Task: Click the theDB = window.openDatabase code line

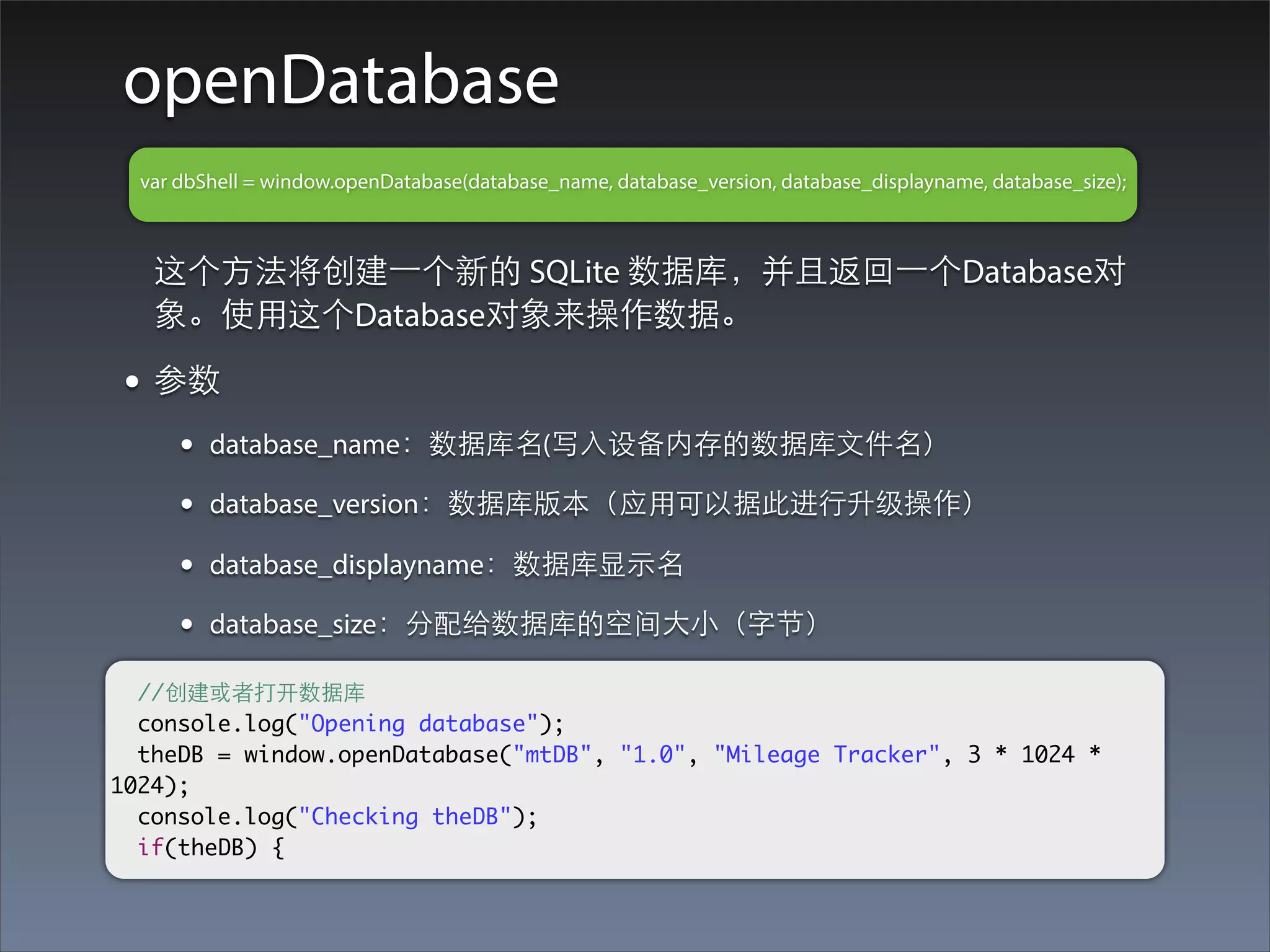Action: 619,755
